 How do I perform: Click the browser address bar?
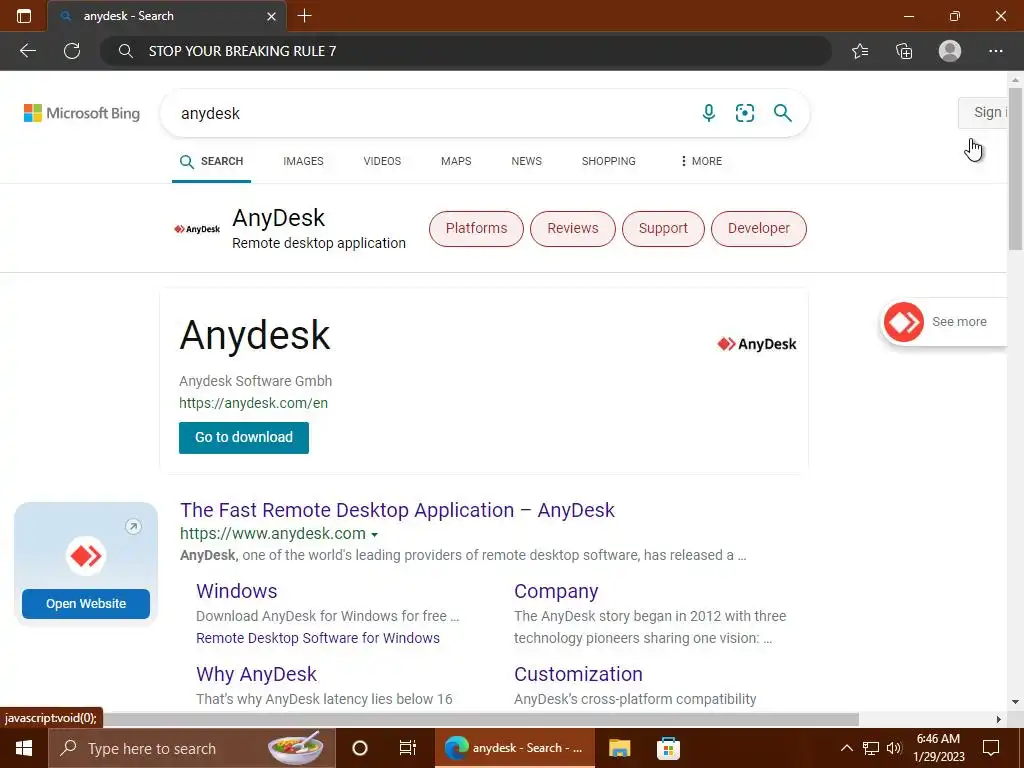(465, 51)
